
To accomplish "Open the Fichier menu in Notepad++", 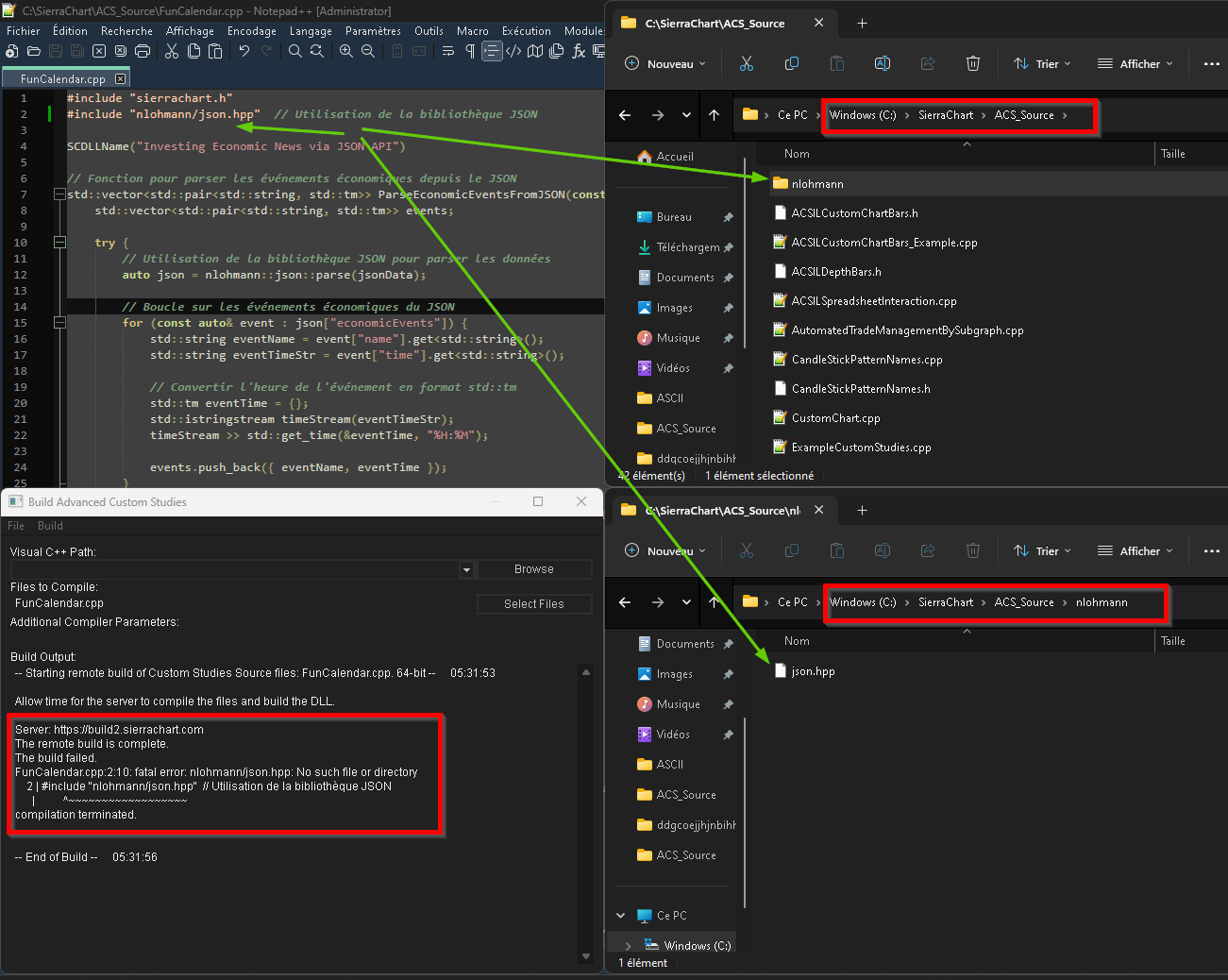I will pyautogui.click(x=24, y=31).
